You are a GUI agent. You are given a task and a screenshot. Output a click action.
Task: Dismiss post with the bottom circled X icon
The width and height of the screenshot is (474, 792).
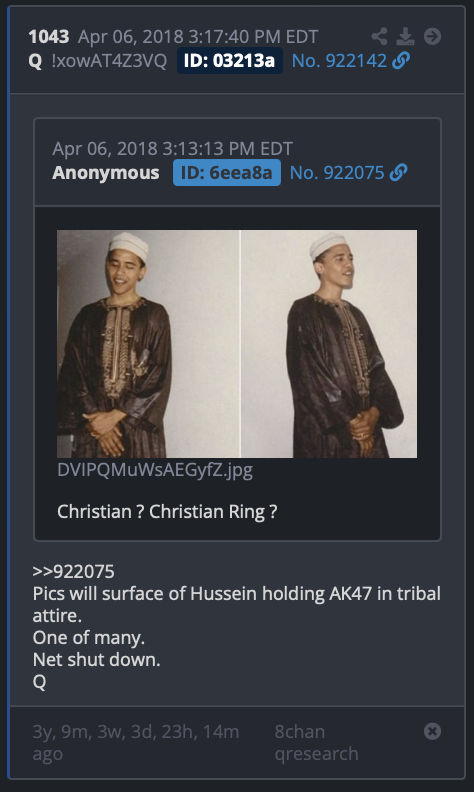[432, 731]
